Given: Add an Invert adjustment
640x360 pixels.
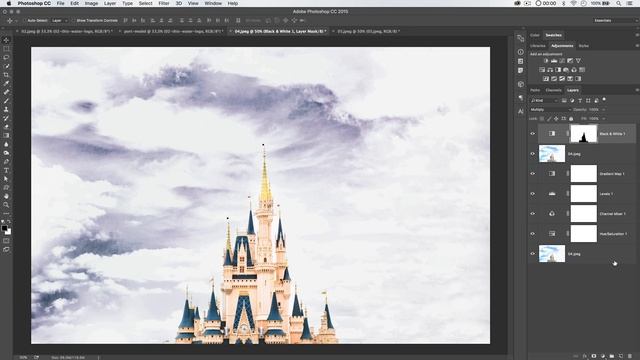Looking at the screenshot, I should (546, 79).
